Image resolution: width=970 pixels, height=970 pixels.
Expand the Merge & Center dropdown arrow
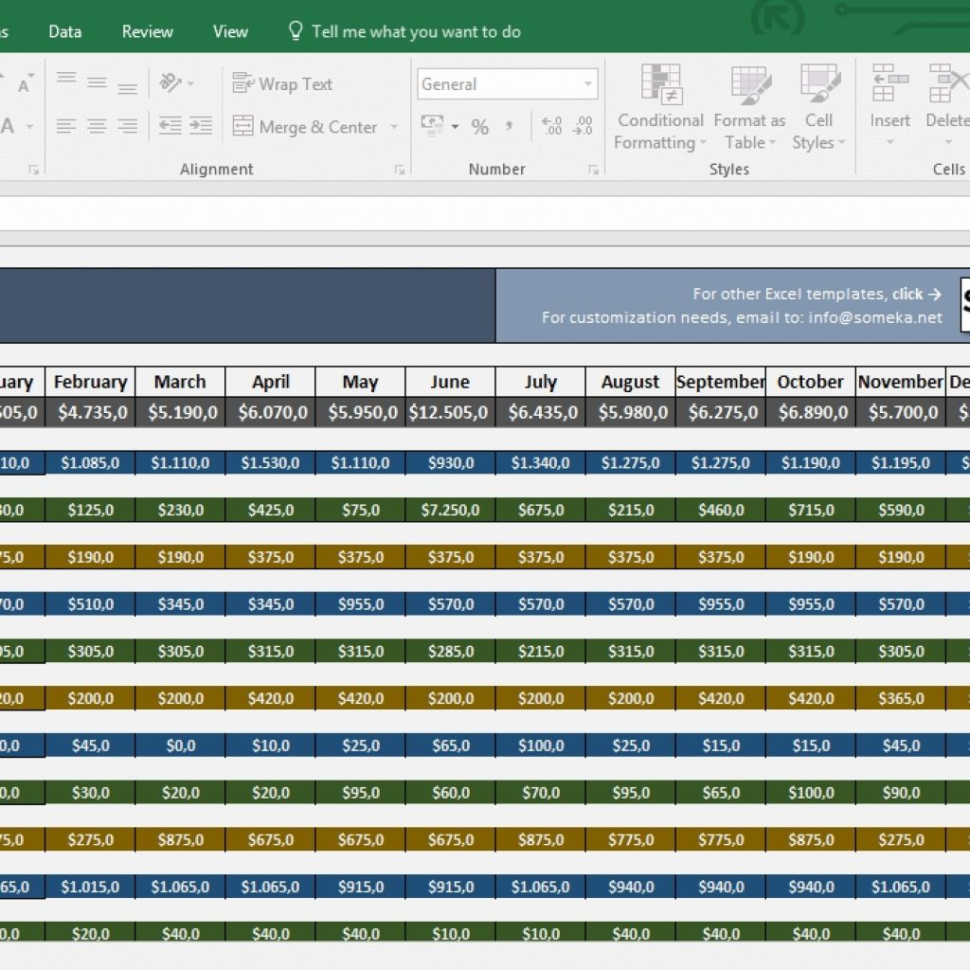coord(393,127)
